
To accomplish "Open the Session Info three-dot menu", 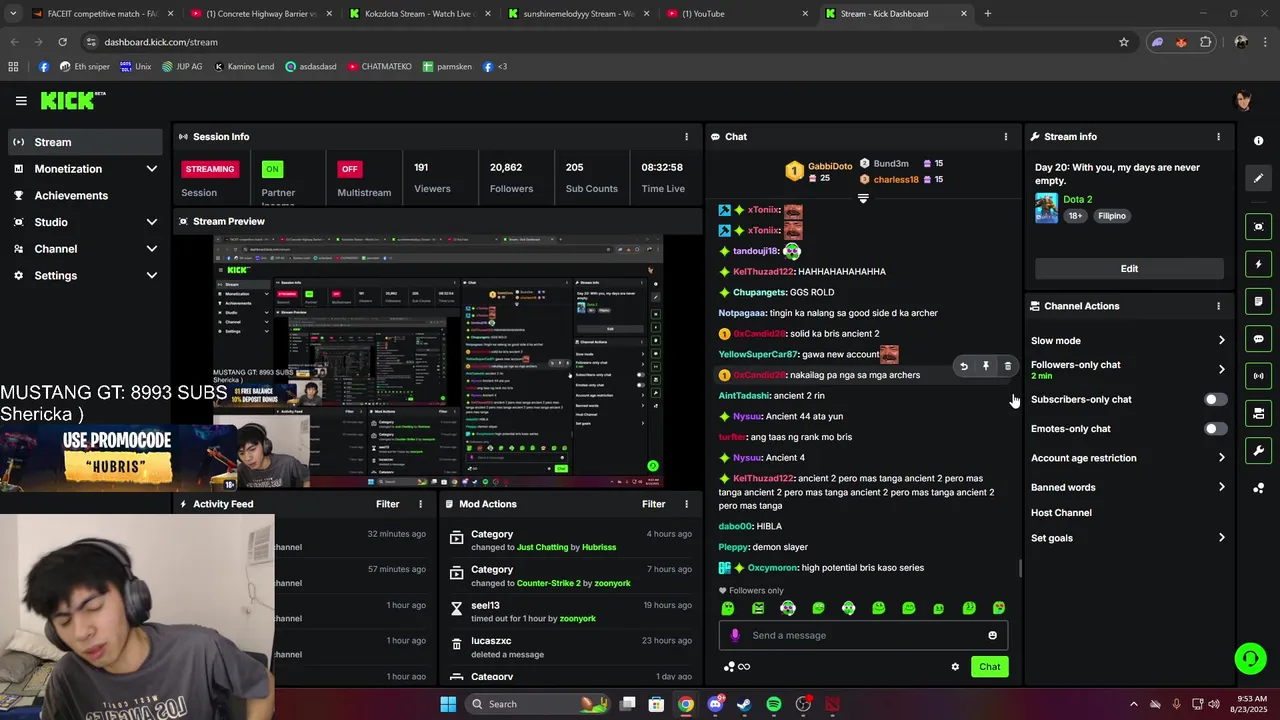I will click(x=686, y=137).
